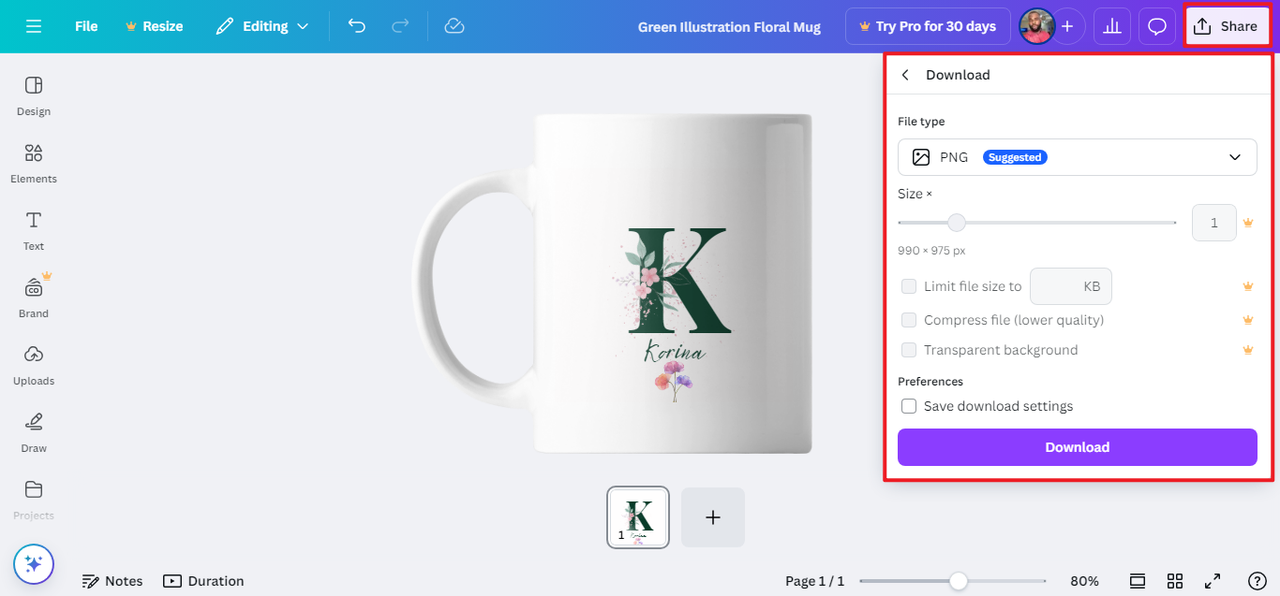Enable Transparent background checkbox
The width and height of the screenshot is (1280, 596).
909,350
